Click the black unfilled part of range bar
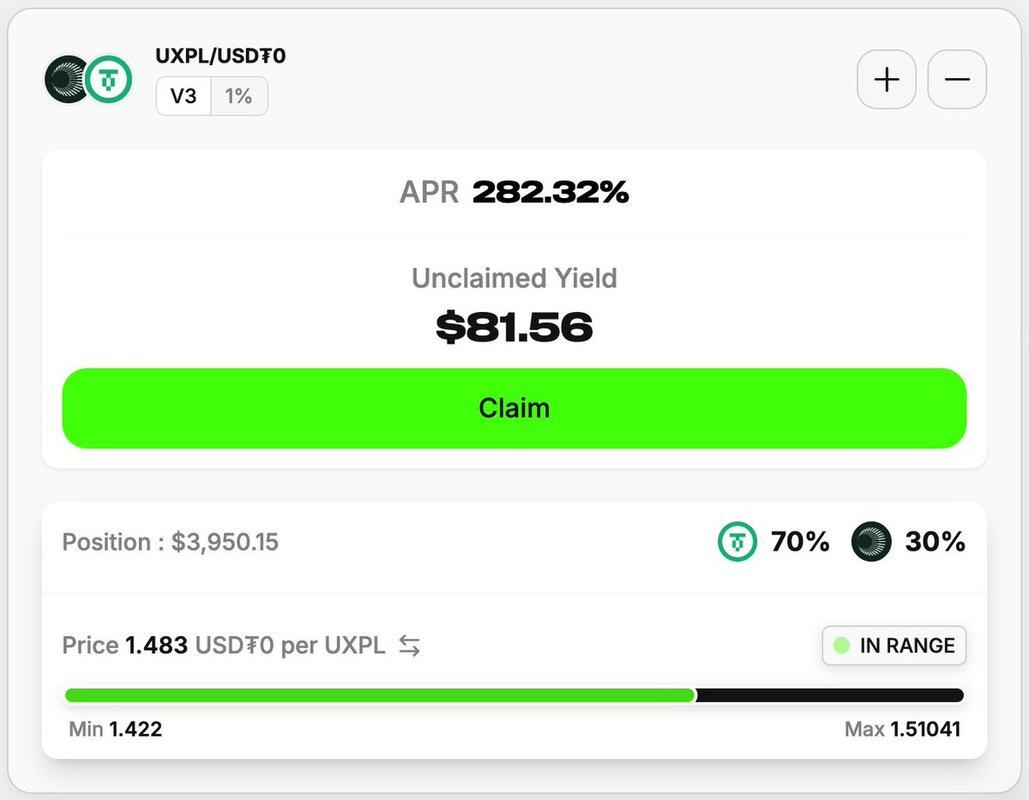This screenshot has height=800, width=1029. (829, 695)
